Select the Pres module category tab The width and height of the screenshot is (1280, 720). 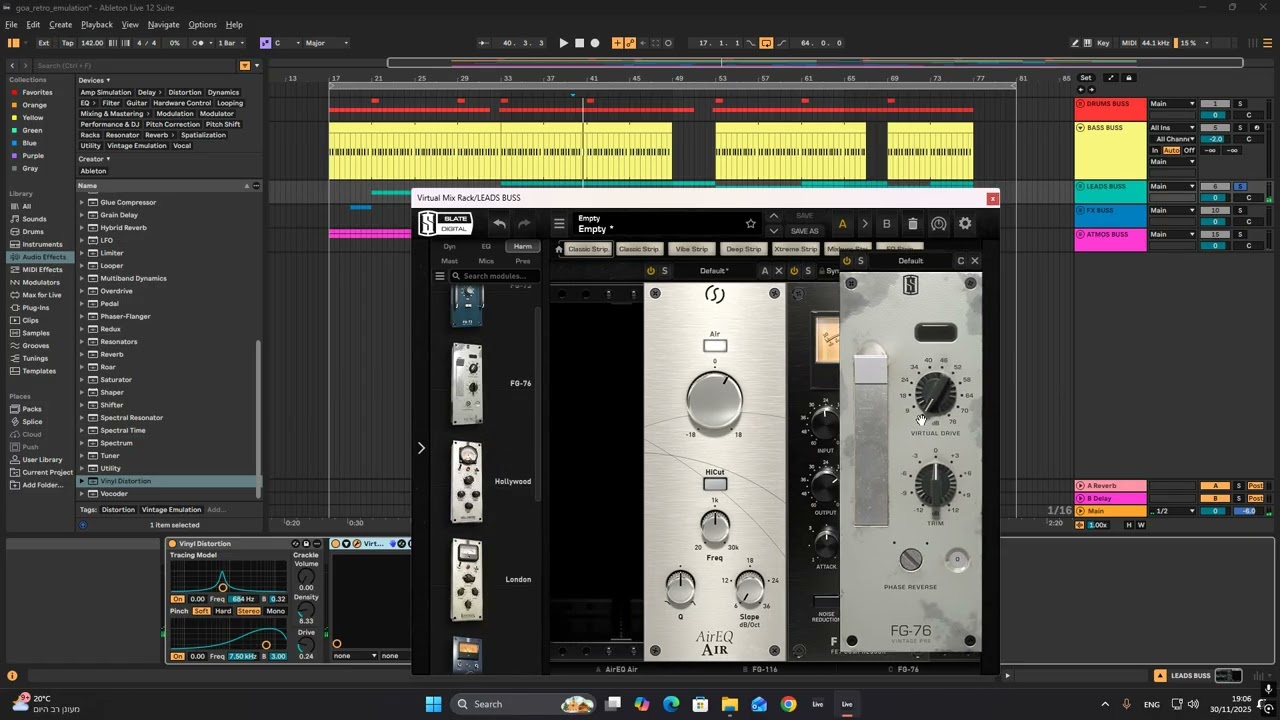tap(522, 261)
